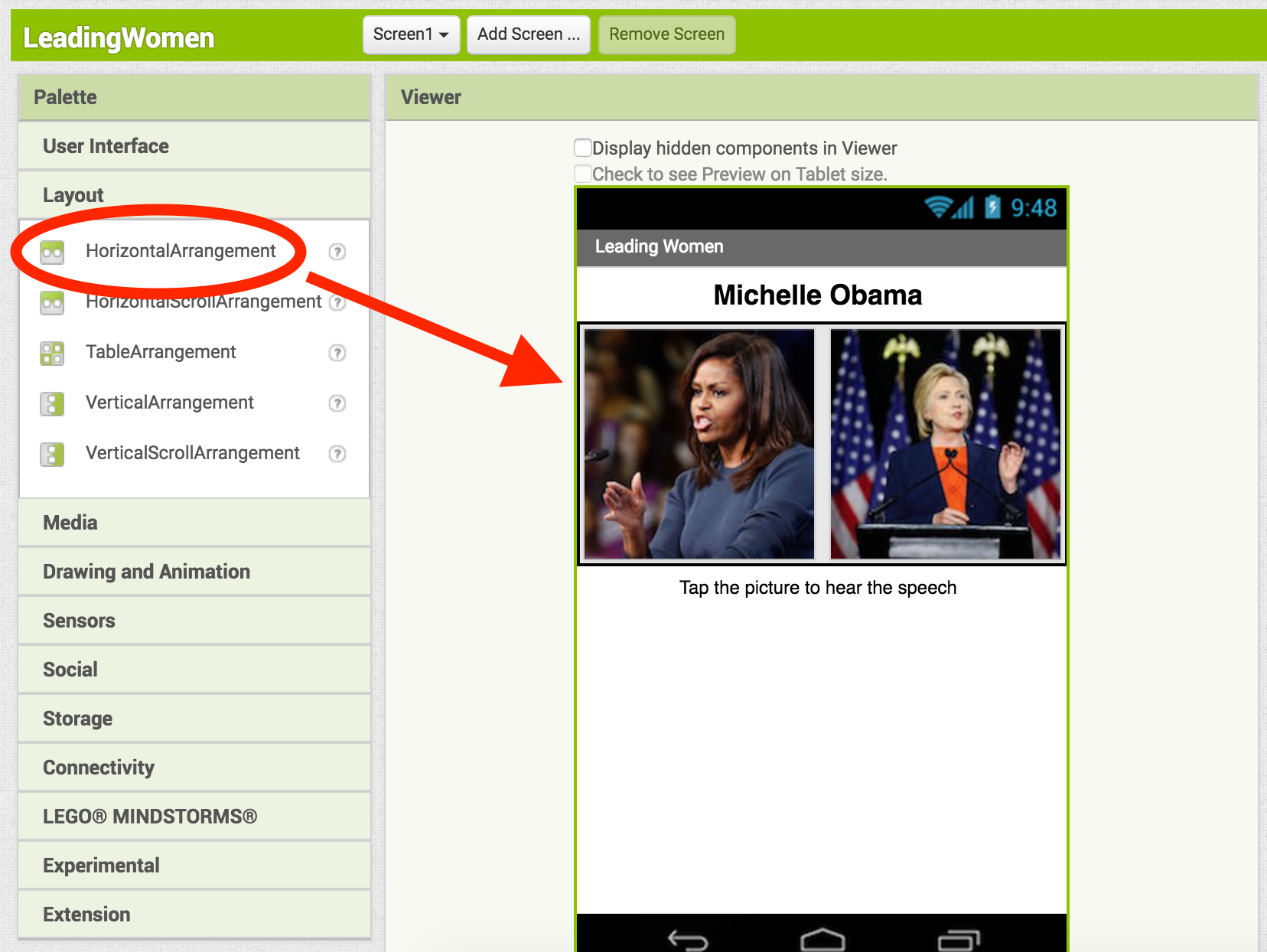Select the TableArrangement grid icon
Viewport: 1267px width, 952px height.
click(x=52, y=353)
